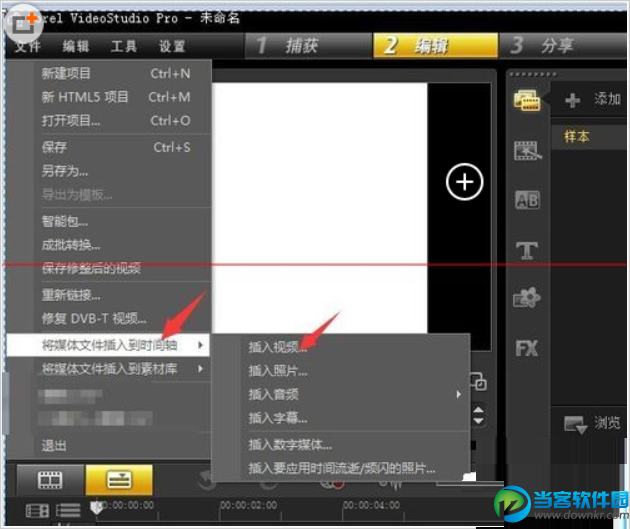Open the 工具 menu
The width and height of the screenshot is (630, 529).
(x=124, y=46)
